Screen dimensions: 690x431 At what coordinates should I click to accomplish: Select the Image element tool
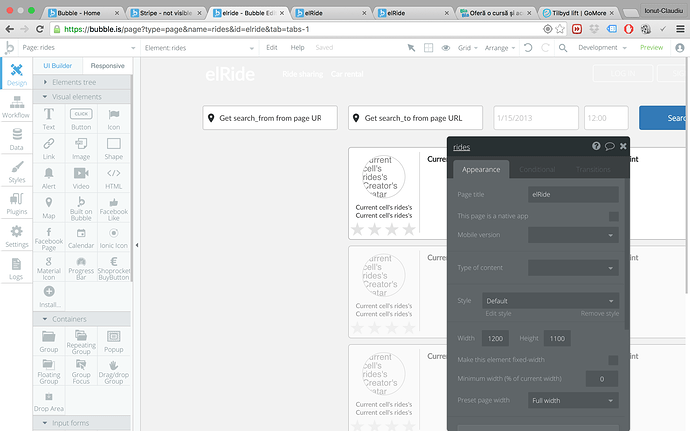pyautogui.click(x=81, y=148)
